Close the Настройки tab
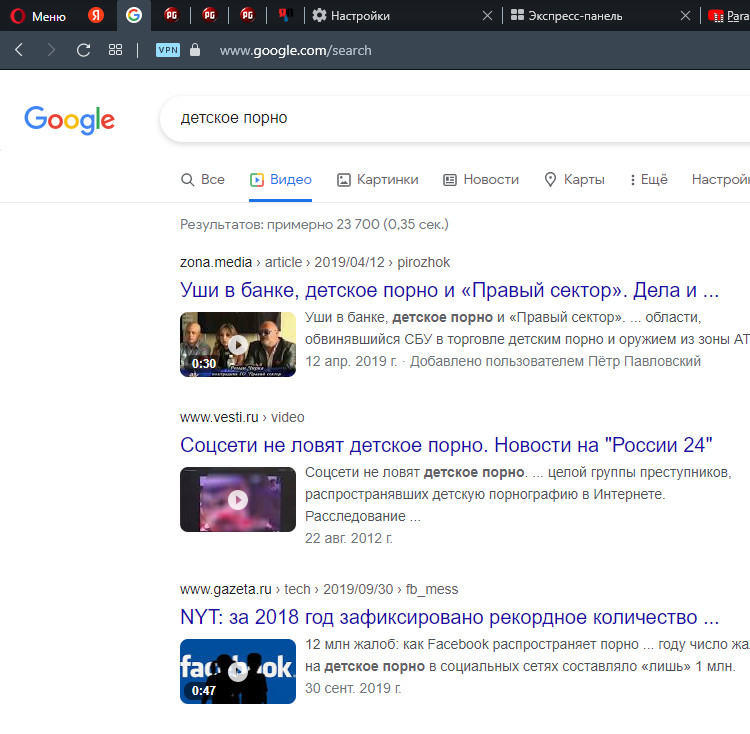Image resolution: width=750 pixels, height=734 pixels. click(487, 16)
